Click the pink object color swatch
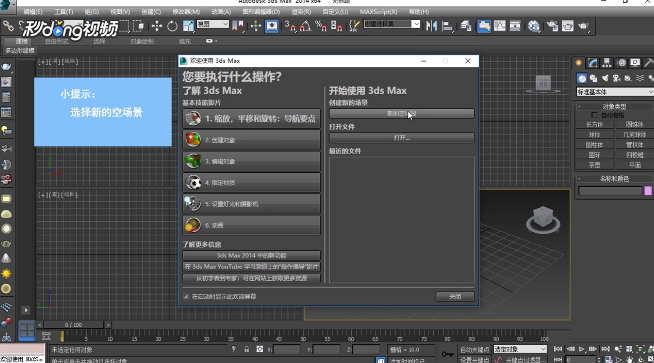This screenshot has height=363, width=654. pyautogui.click(x=648, y=191)
